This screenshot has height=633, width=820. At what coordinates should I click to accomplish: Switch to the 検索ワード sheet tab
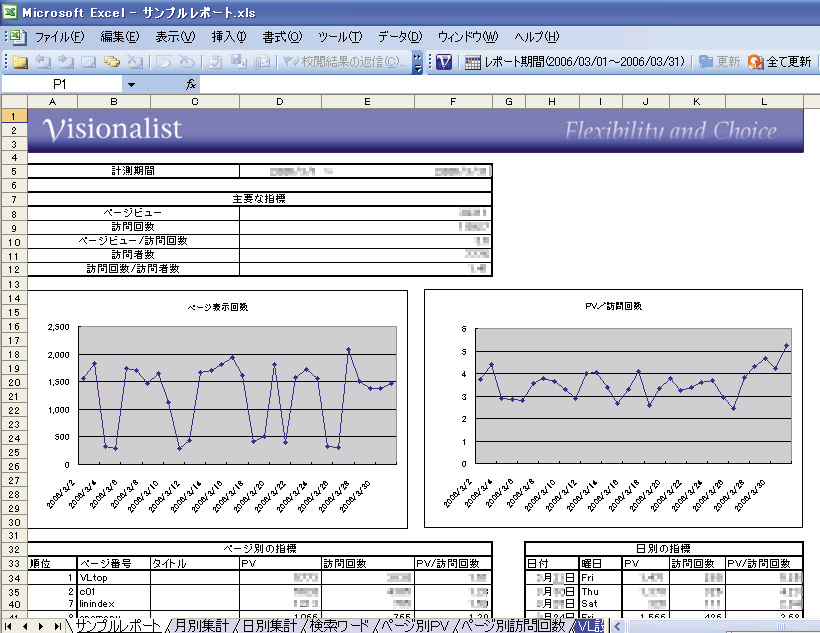(x=340, y=626)
